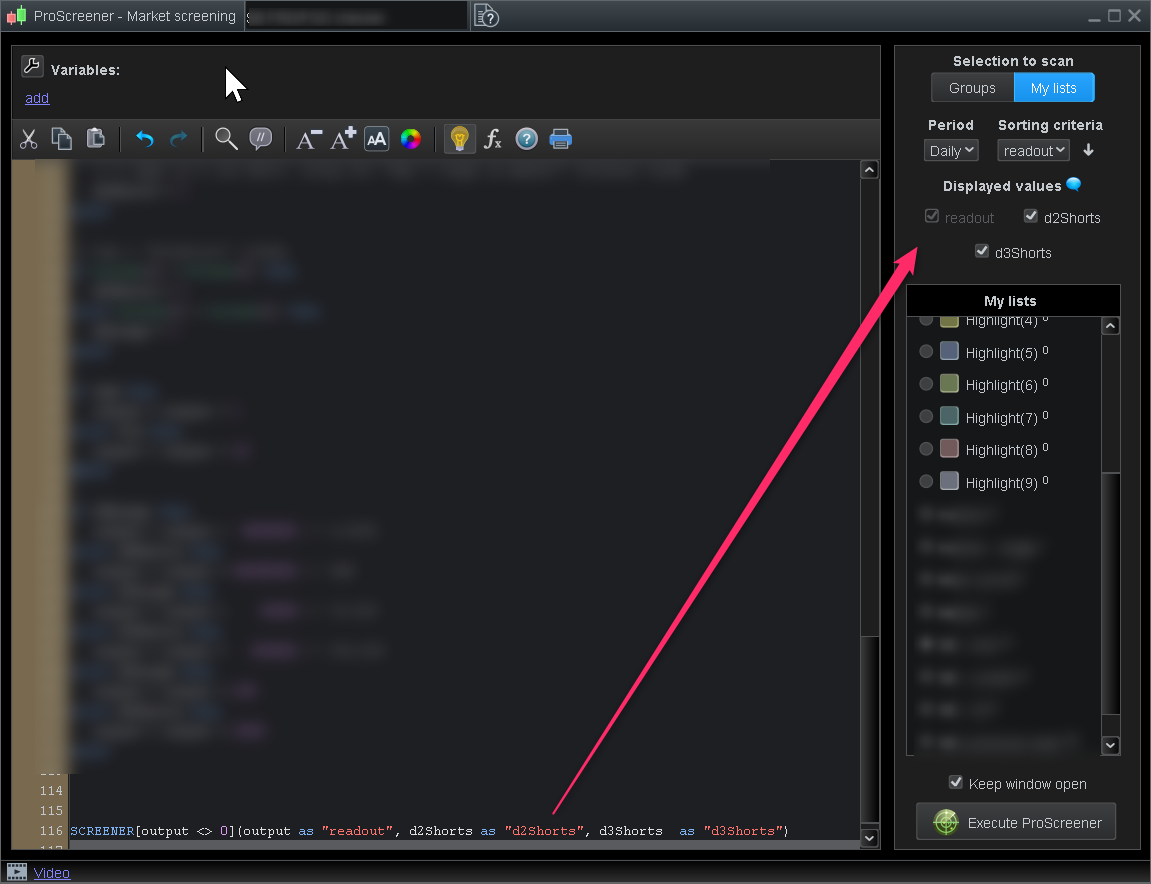
Task: Open help with the question mark icon
Action: [x=526, y=139]
